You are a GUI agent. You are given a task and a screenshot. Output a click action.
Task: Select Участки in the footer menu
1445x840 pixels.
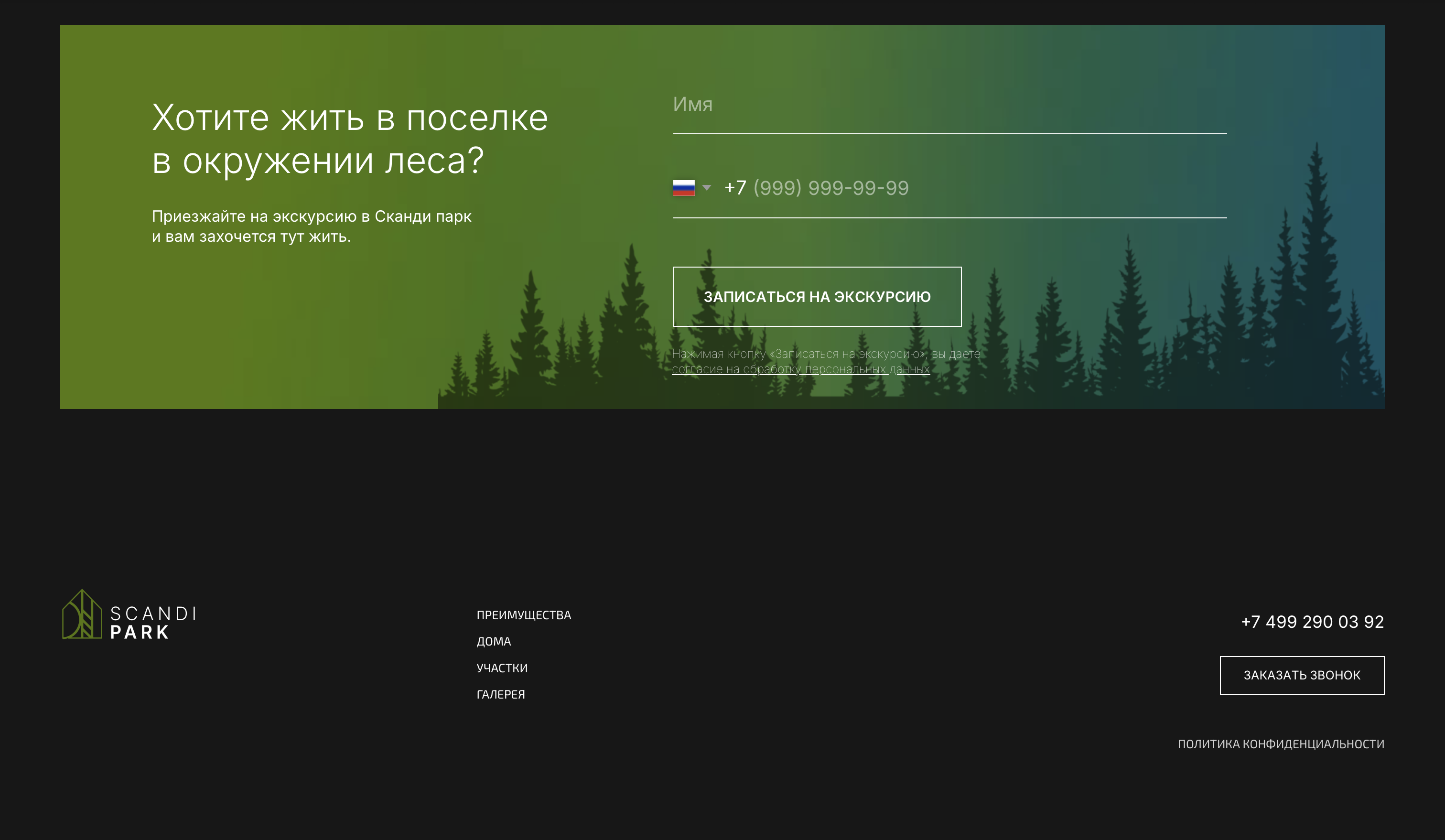(502, 668)
